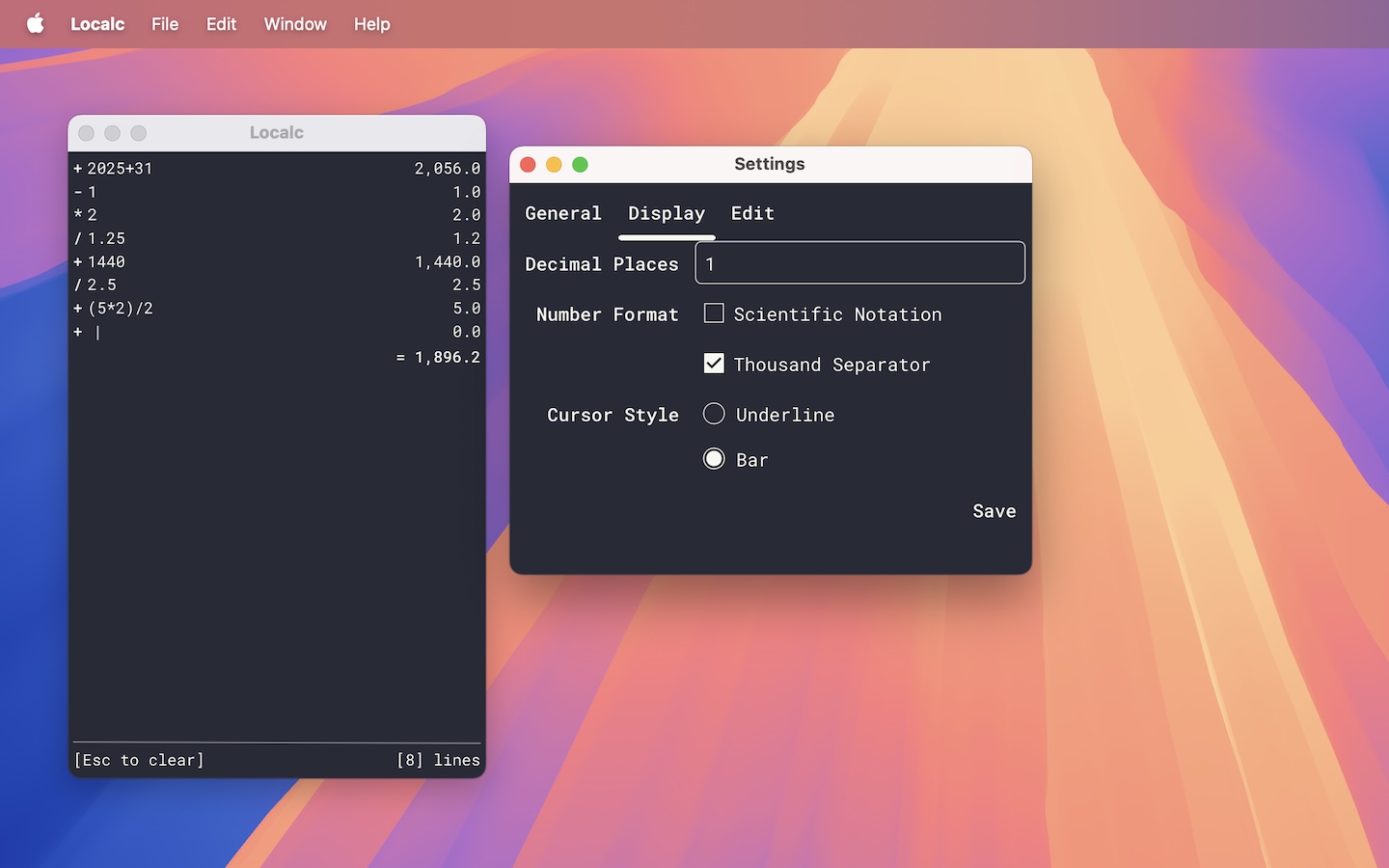Click the (5*2)/2 expression line
1389x868 pixels.
coord(121,309)
